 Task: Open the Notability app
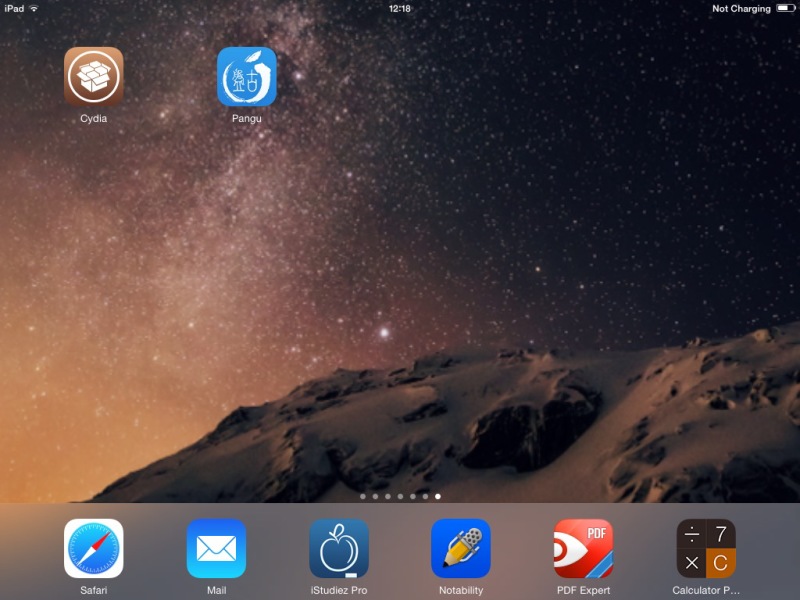(x=461, y=548)
